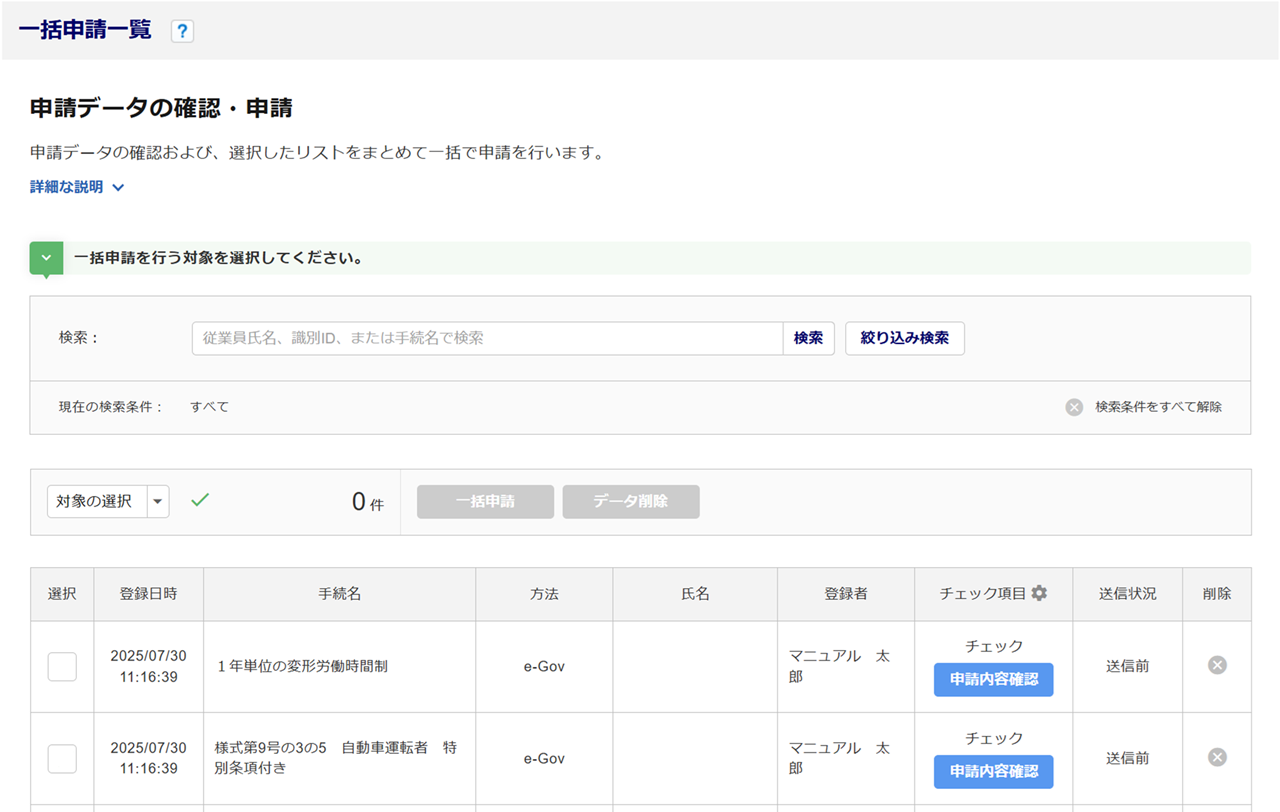Click 検索条件をすべて解除 link

1158,407
